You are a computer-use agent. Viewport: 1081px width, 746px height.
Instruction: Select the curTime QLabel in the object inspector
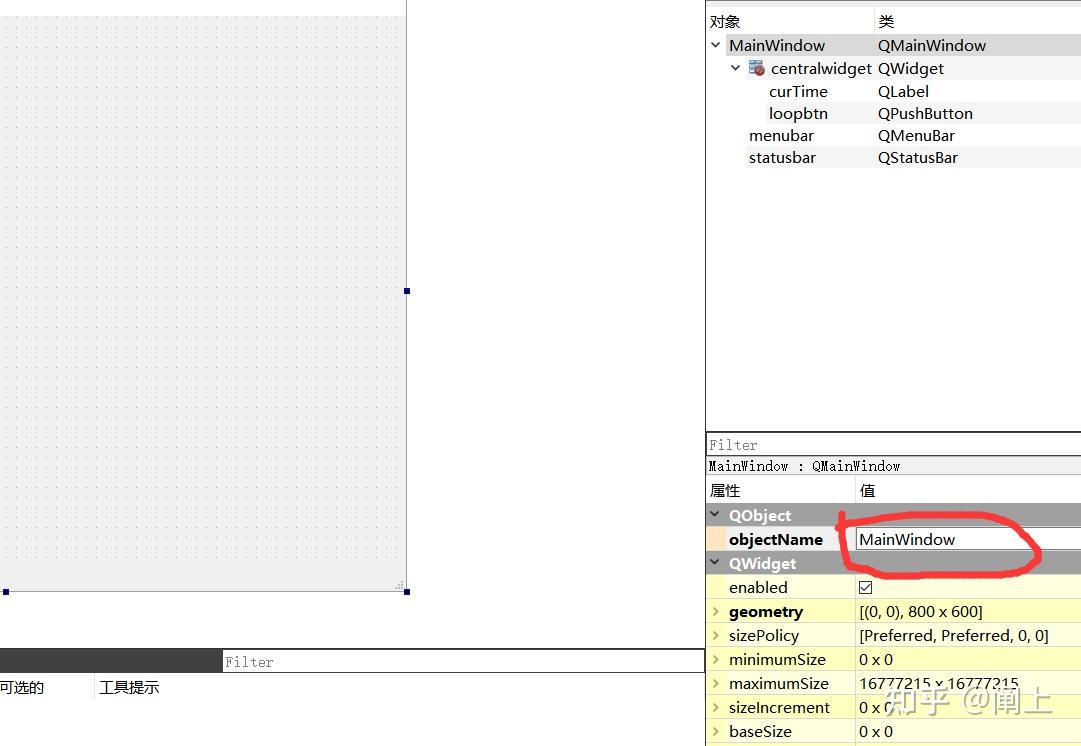798,91
